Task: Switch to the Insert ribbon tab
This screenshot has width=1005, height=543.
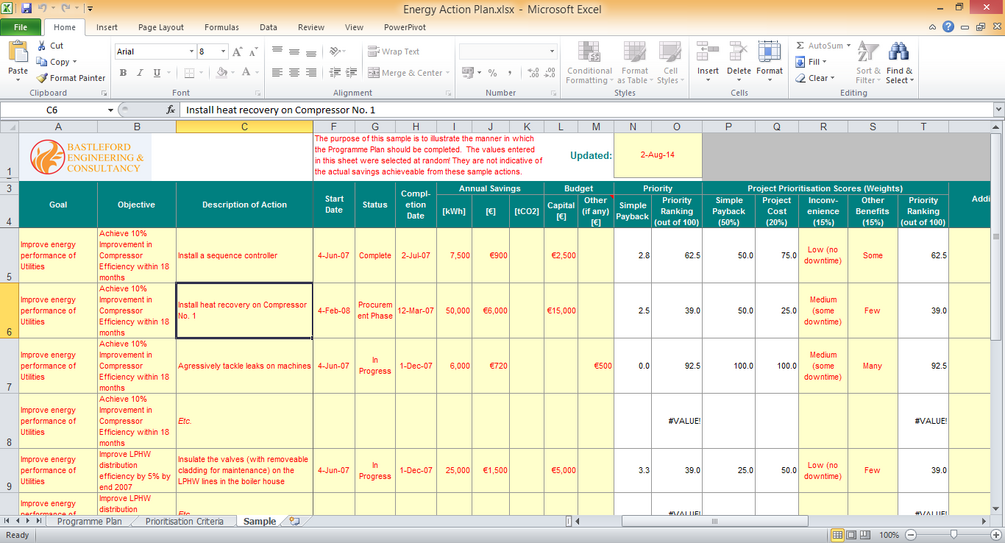Action: pos(106,27)
